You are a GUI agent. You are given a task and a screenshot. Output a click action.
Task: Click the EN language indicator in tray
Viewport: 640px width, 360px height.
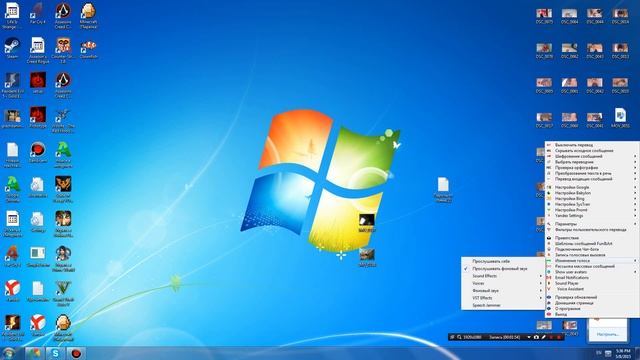pos(599,353)
